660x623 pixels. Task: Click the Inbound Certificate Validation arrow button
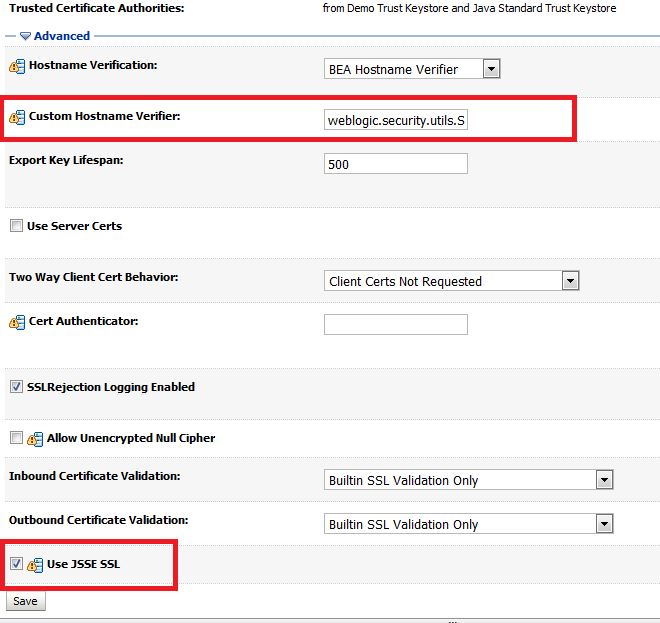coord(604,480)
